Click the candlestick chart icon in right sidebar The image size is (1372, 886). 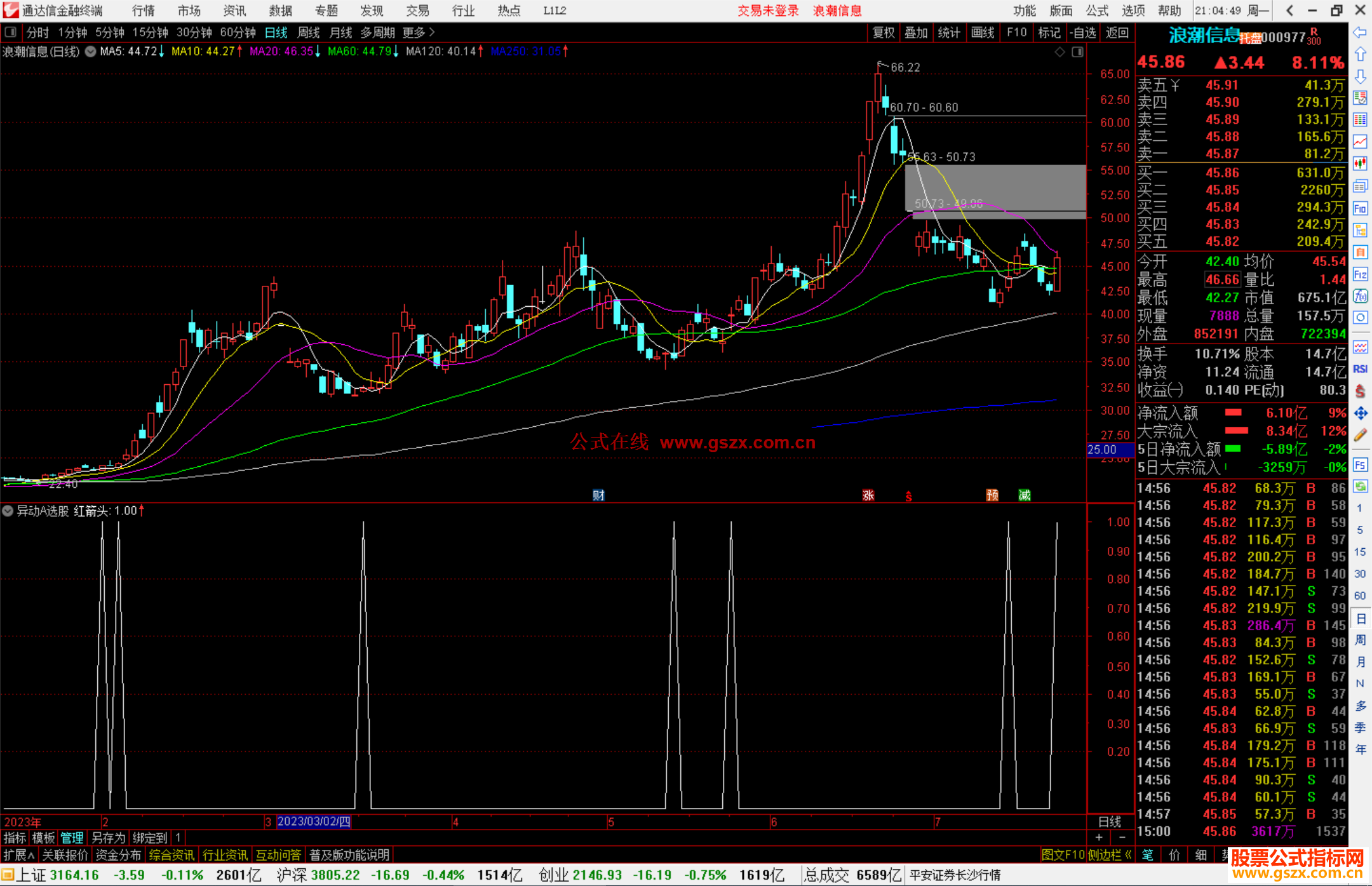tap(1360, 164)
